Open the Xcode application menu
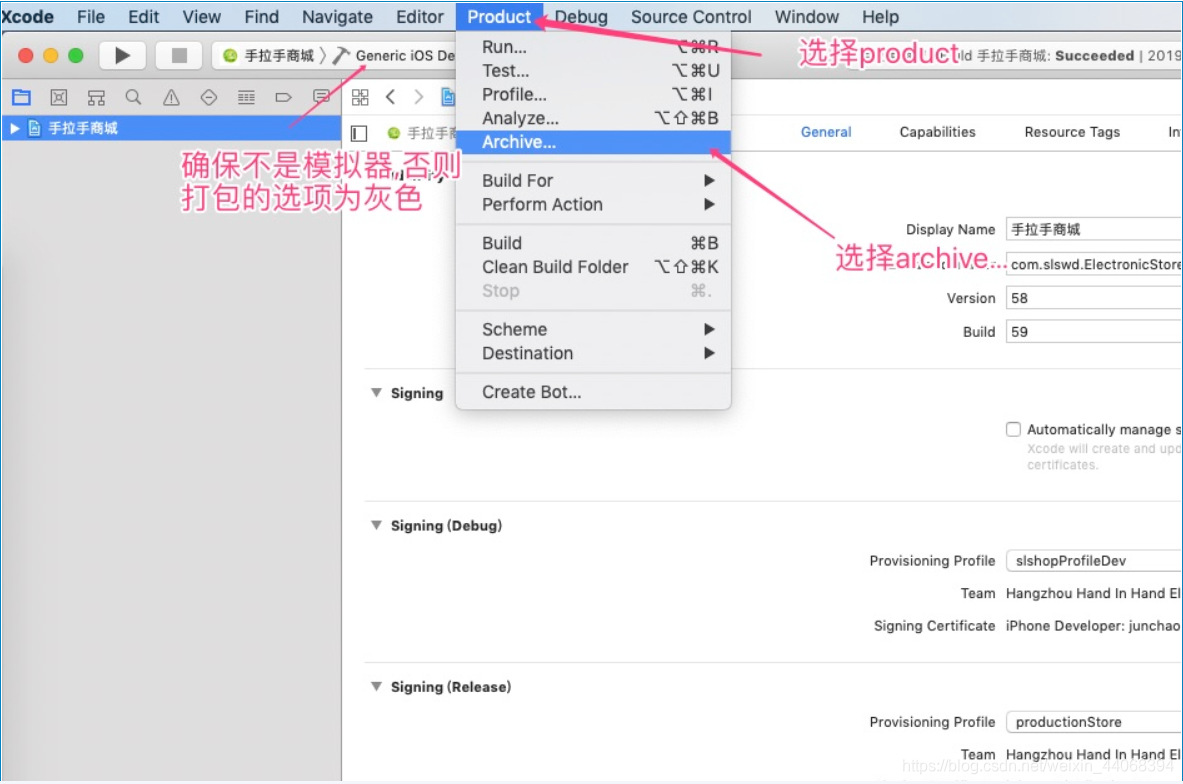The width and height of the screenshot is (1183, 784). pos(27,17)
